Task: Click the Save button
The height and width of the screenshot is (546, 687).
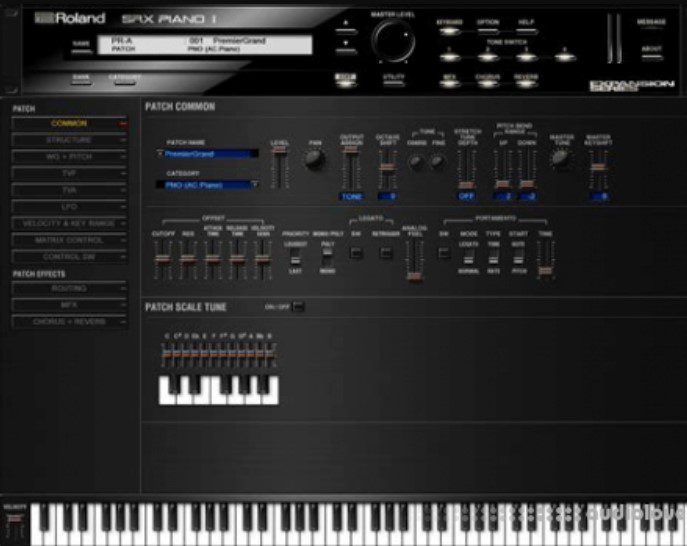Action: 81,51
